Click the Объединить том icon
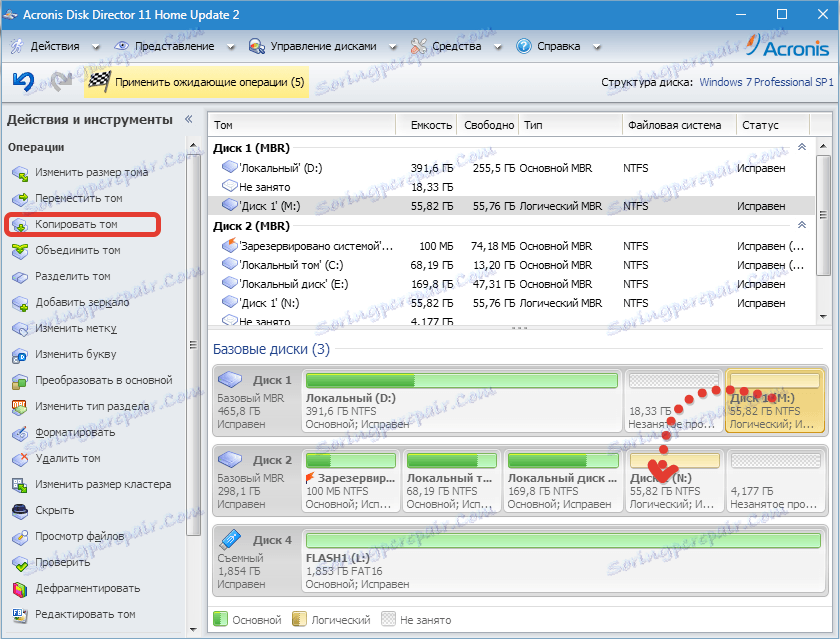Image resolution: width=840 pixels, height=639 pixels. (x=20, y=251)
